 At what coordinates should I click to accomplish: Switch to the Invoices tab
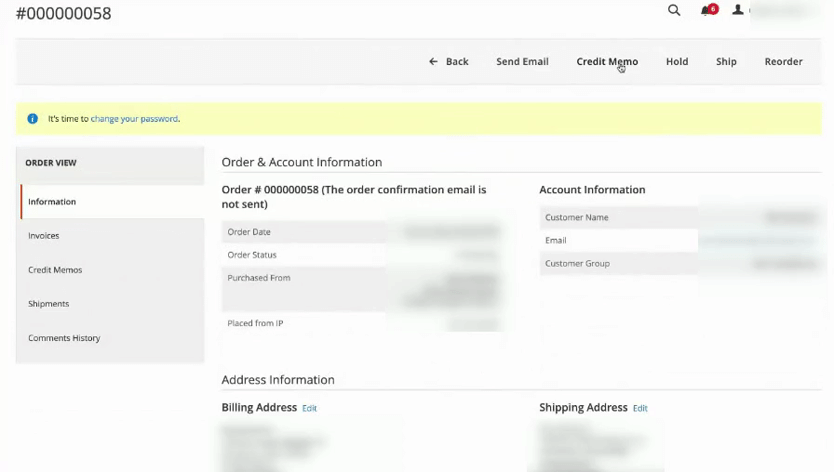[x=44, y=236]
